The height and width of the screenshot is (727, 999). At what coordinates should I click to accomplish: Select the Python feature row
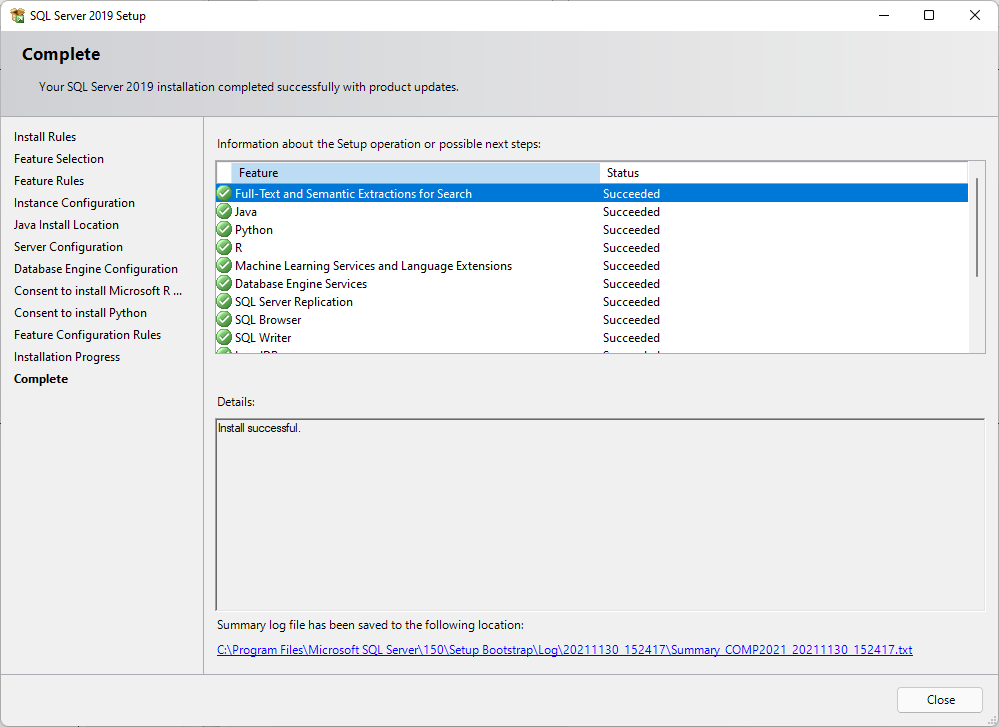[x=592, y=229]
